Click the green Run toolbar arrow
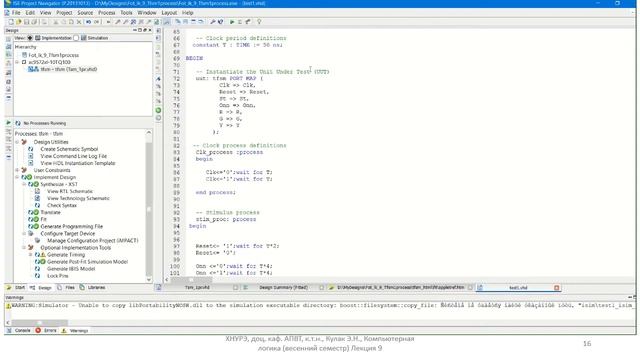640x360 pixels. (x=232, y=22)
